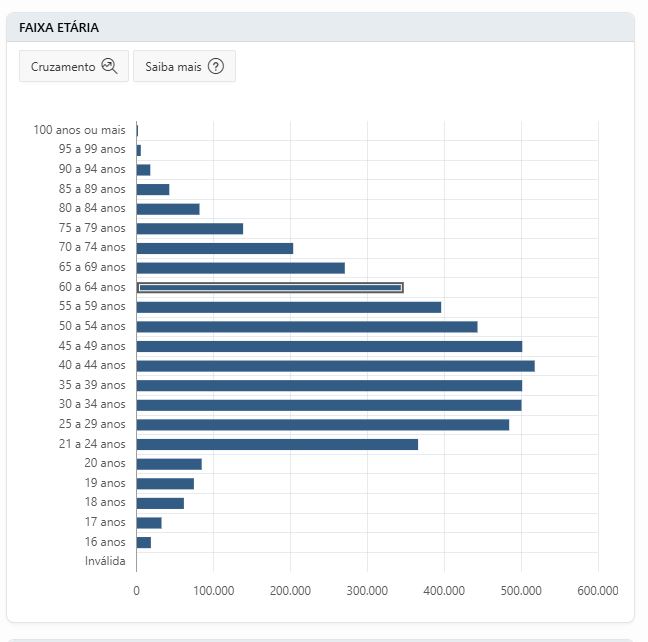Click the 16 anos bar

(x=144, y=542)
